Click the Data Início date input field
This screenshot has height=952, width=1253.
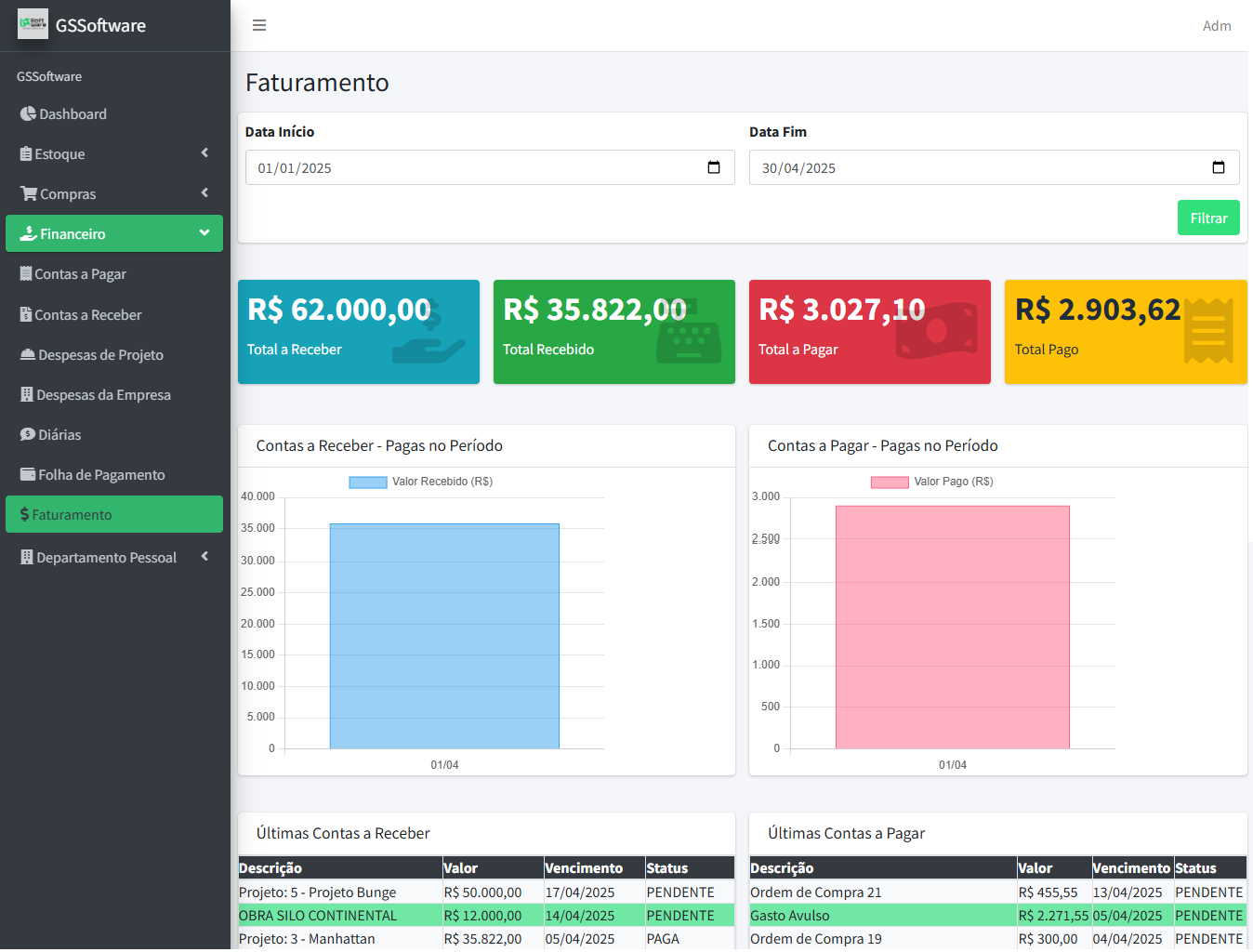click(x=465, y=167)
